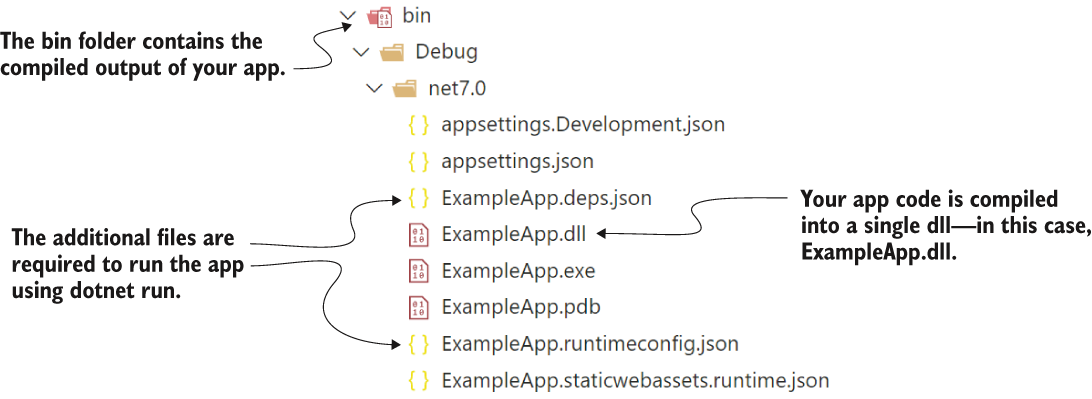1092x399 pixels.
Task: Click the ExampleApp.staticwebassets.runtime.json braces icon
Action: pyautogui.click(x=419, y=381)
